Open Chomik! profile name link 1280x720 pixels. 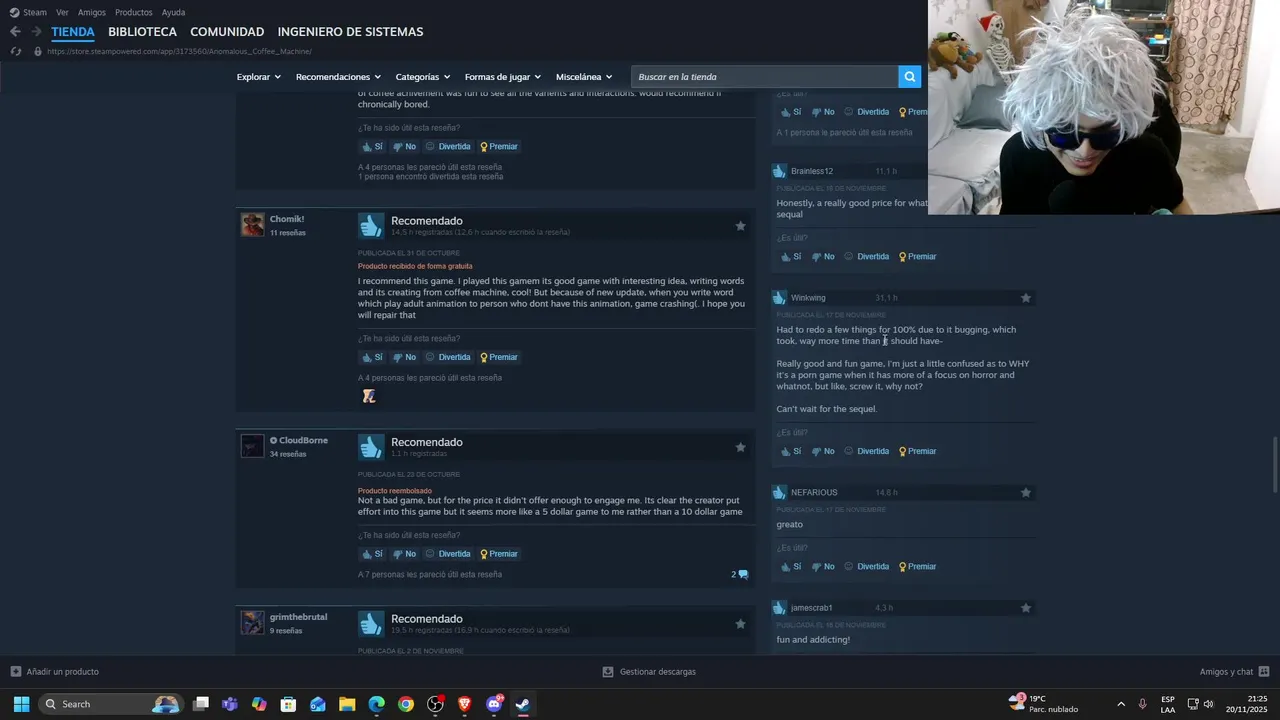287,219
